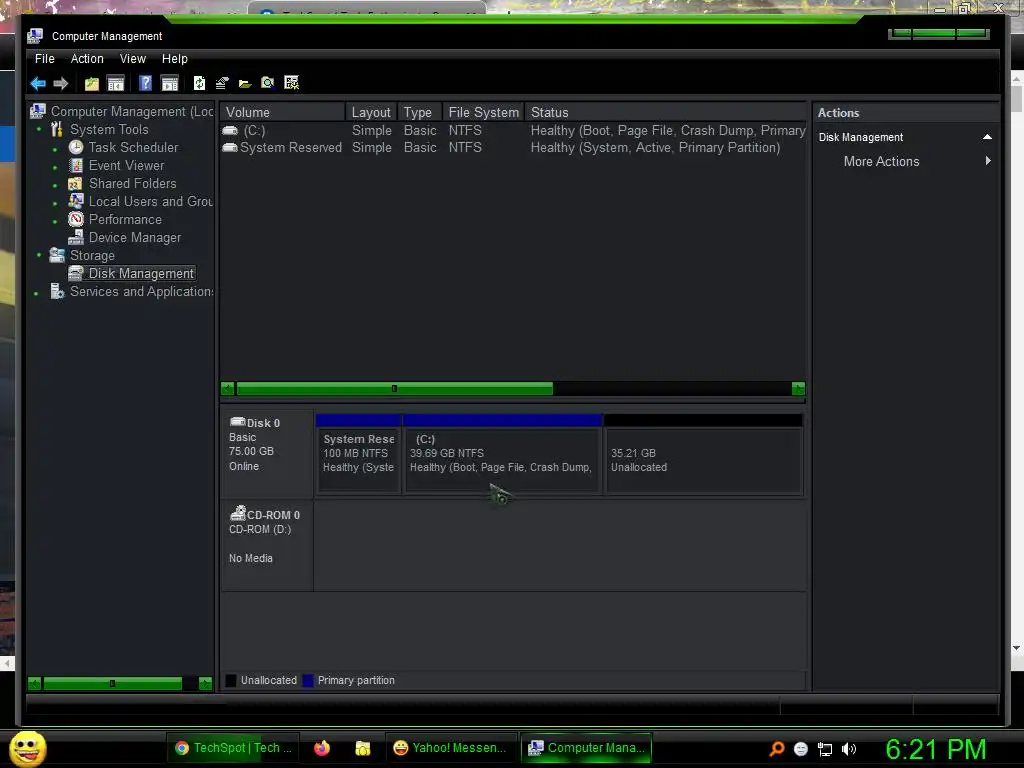Click the blue Primary partition legend swatch
1024x768 pixels.
pos(308,680)
